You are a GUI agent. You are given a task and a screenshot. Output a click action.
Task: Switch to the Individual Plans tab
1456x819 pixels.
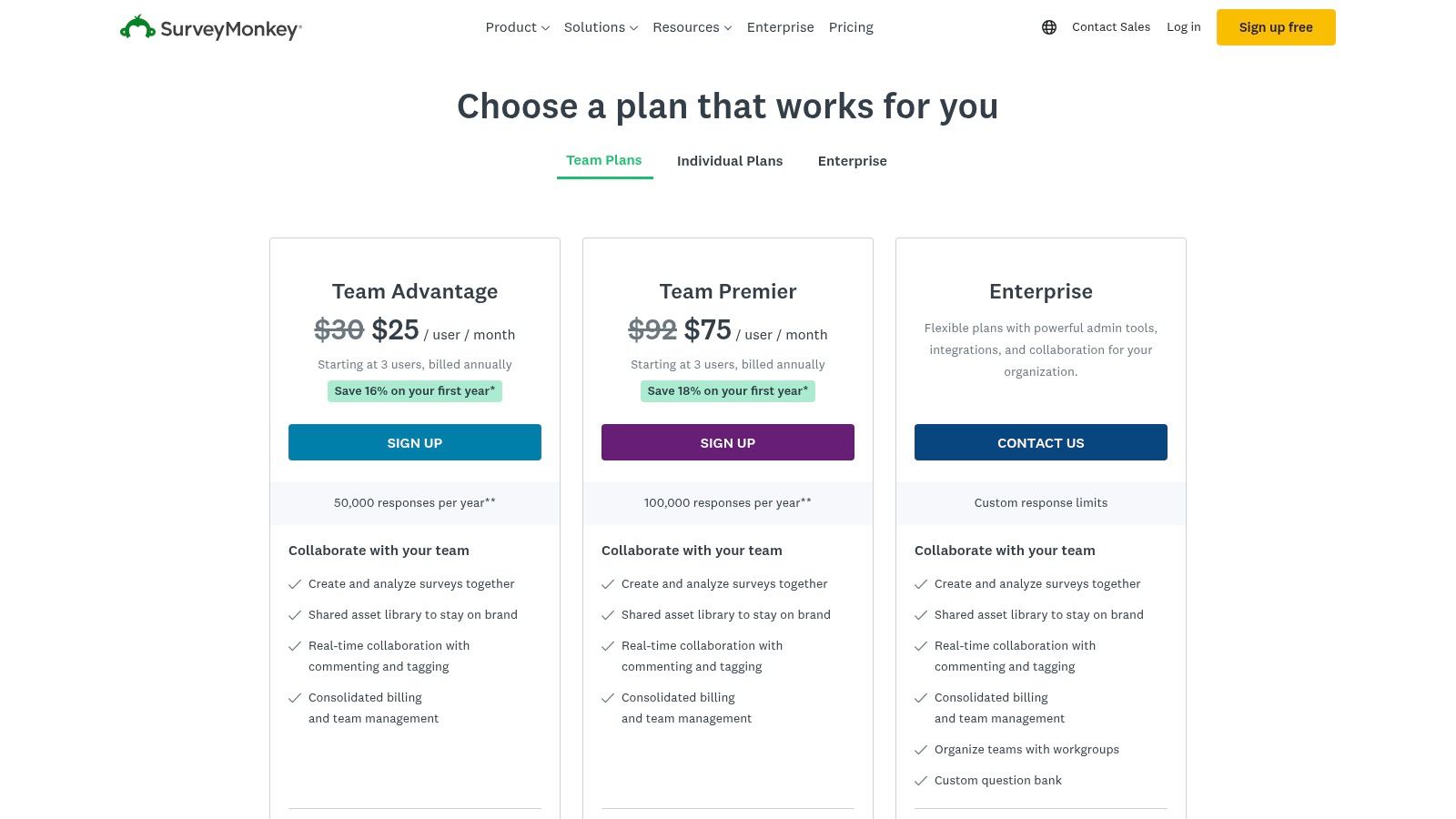tap(730, 161)
